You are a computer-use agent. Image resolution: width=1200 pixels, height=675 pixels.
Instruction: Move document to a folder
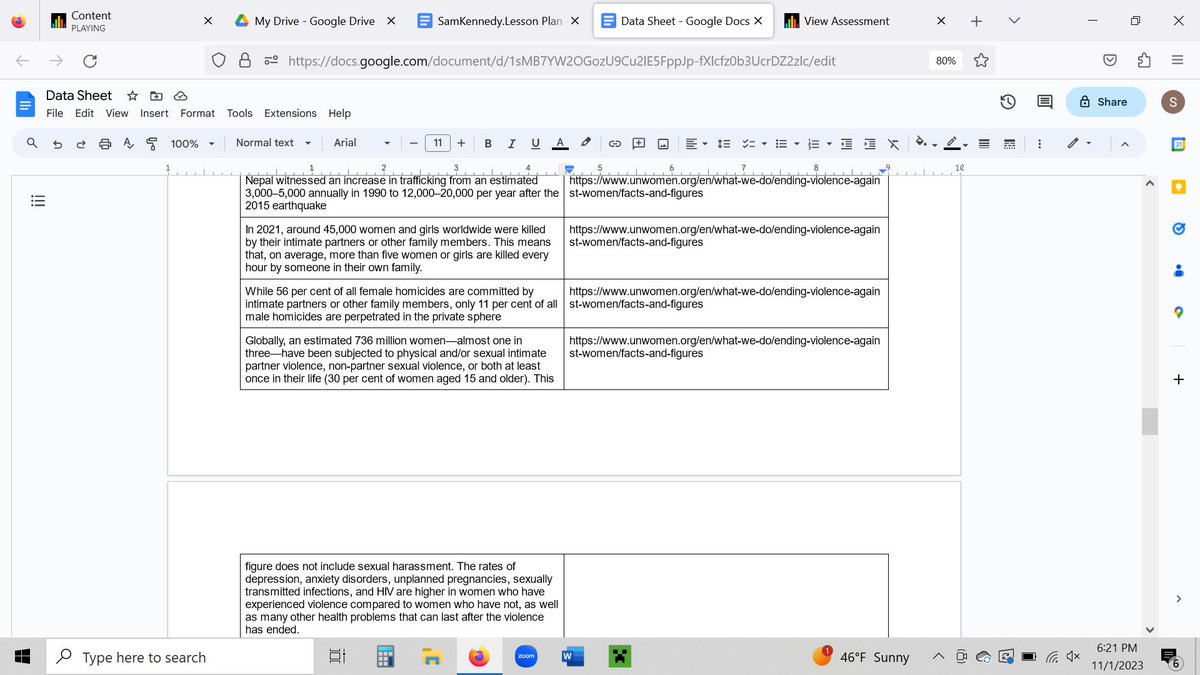click(x=156, y=96)
